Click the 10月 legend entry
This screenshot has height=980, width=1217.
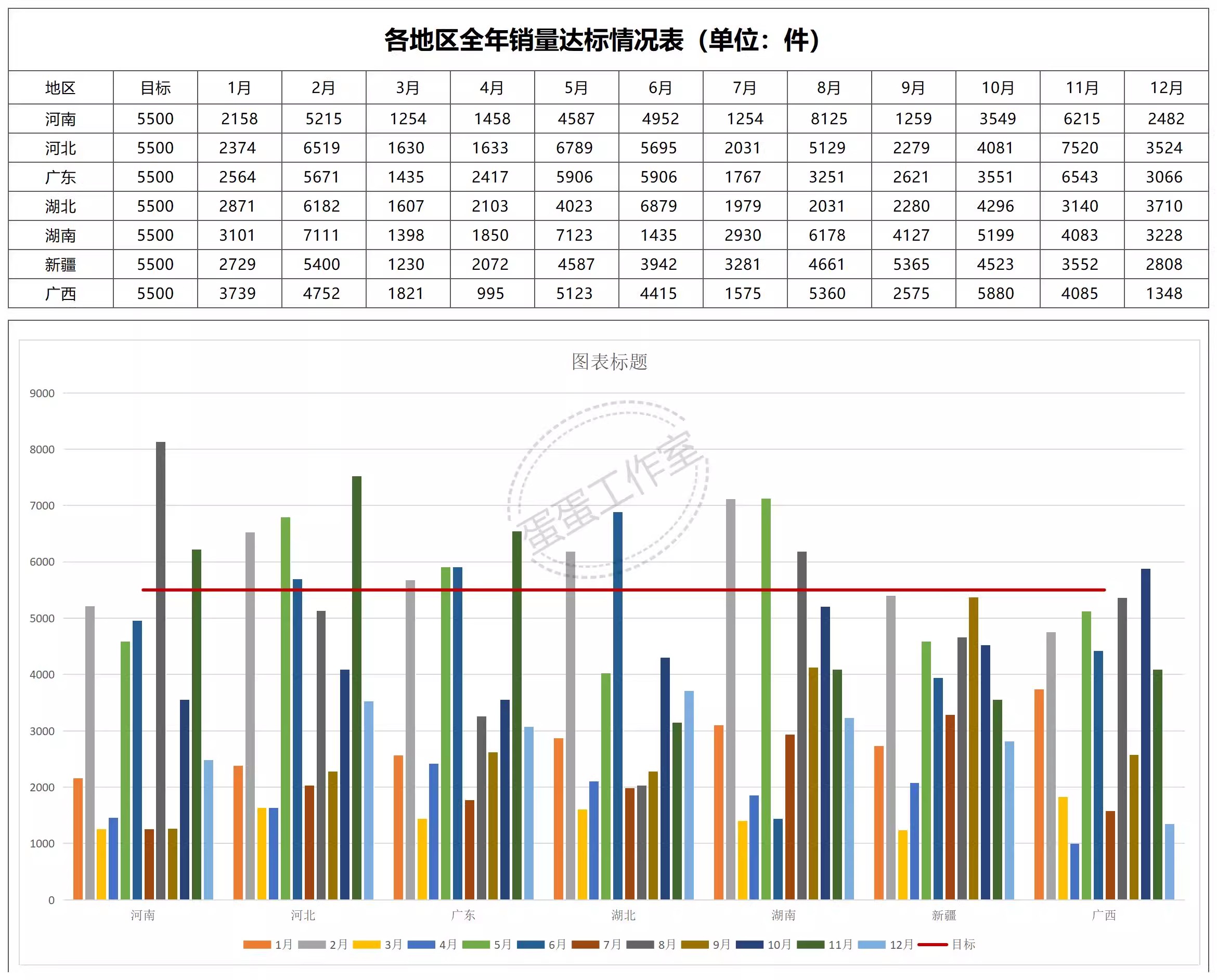coord(764,945)
